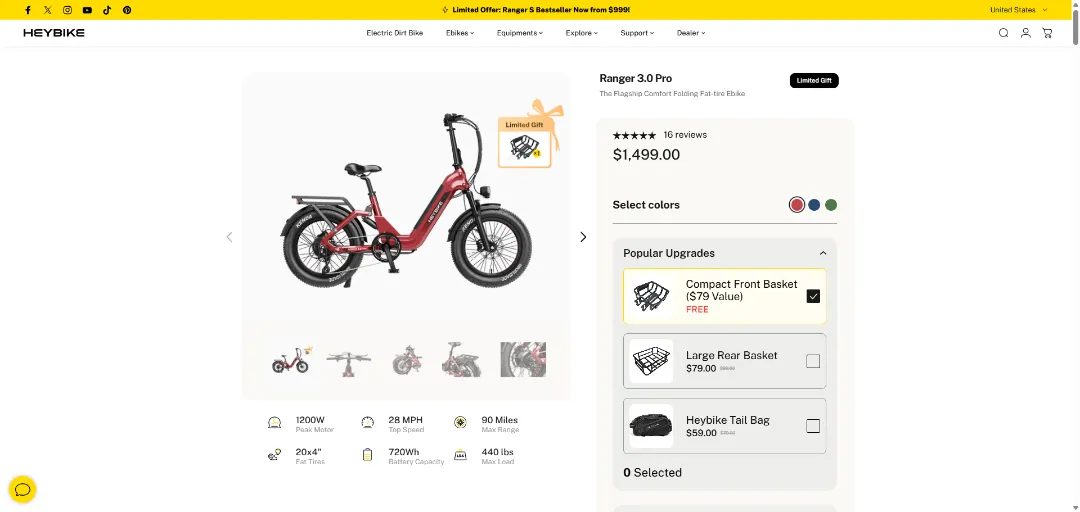The height and width of the screenshot is (512, 1080).
Task: Uncheck the Compact Front Basket checkbox
Action: [813, 296]
